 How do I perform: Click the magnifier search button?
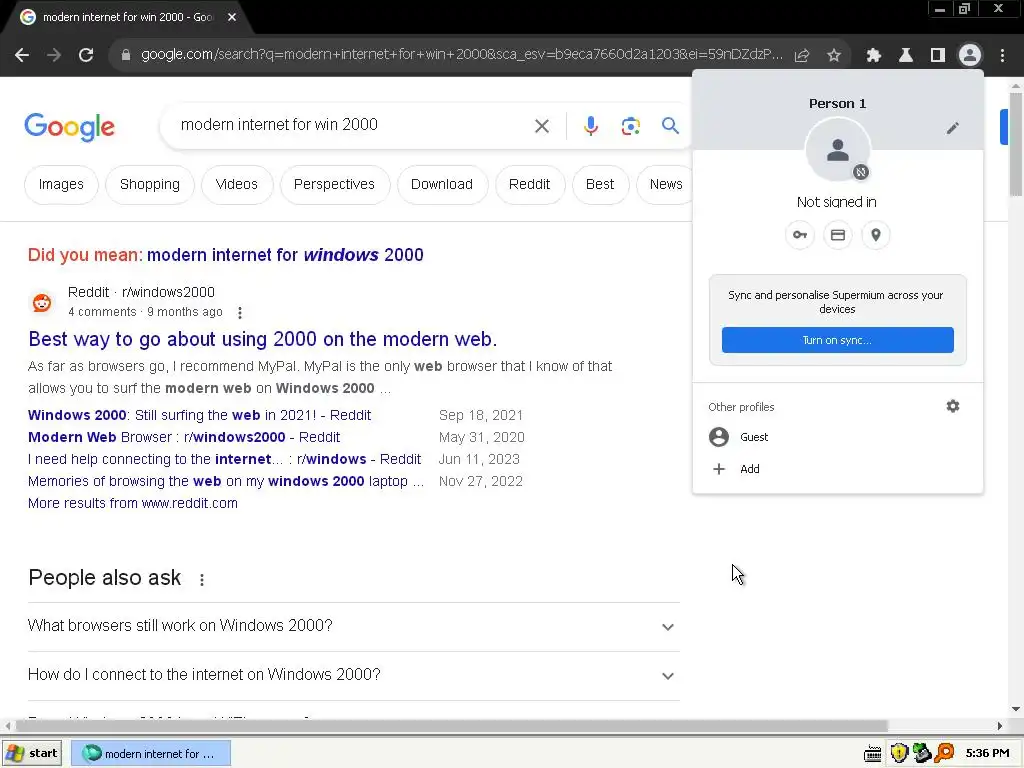pos(670,125)
